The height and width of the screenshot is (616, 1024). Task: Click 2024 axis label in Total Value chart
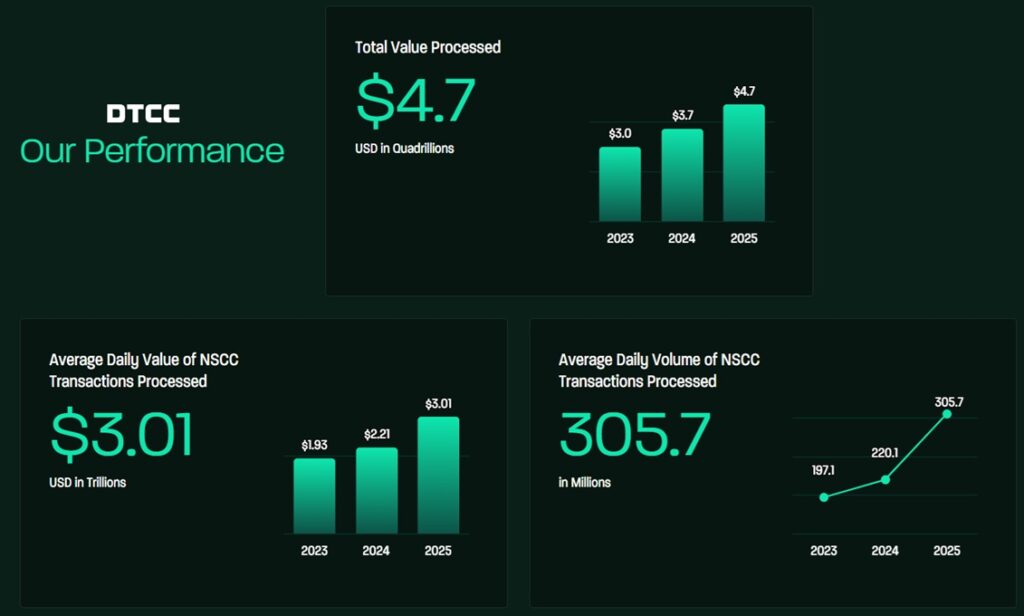(682, 238)
